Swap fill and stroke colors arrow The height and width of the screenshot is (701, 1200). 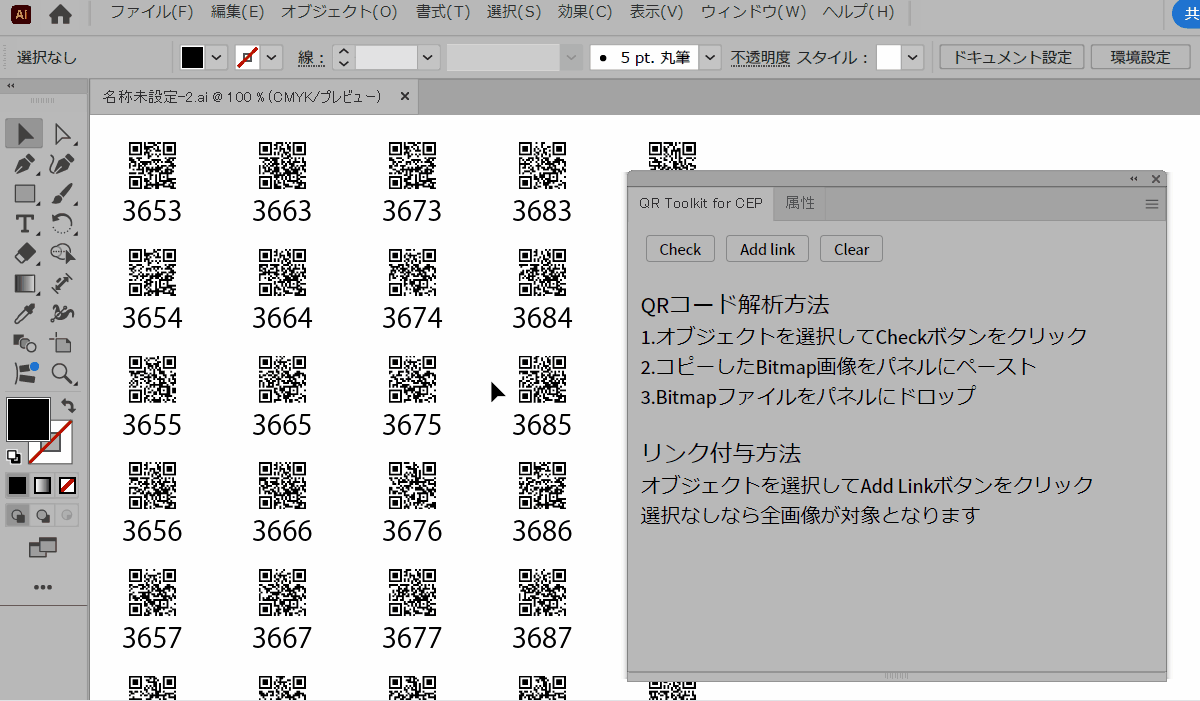click(x=68, y=405)
